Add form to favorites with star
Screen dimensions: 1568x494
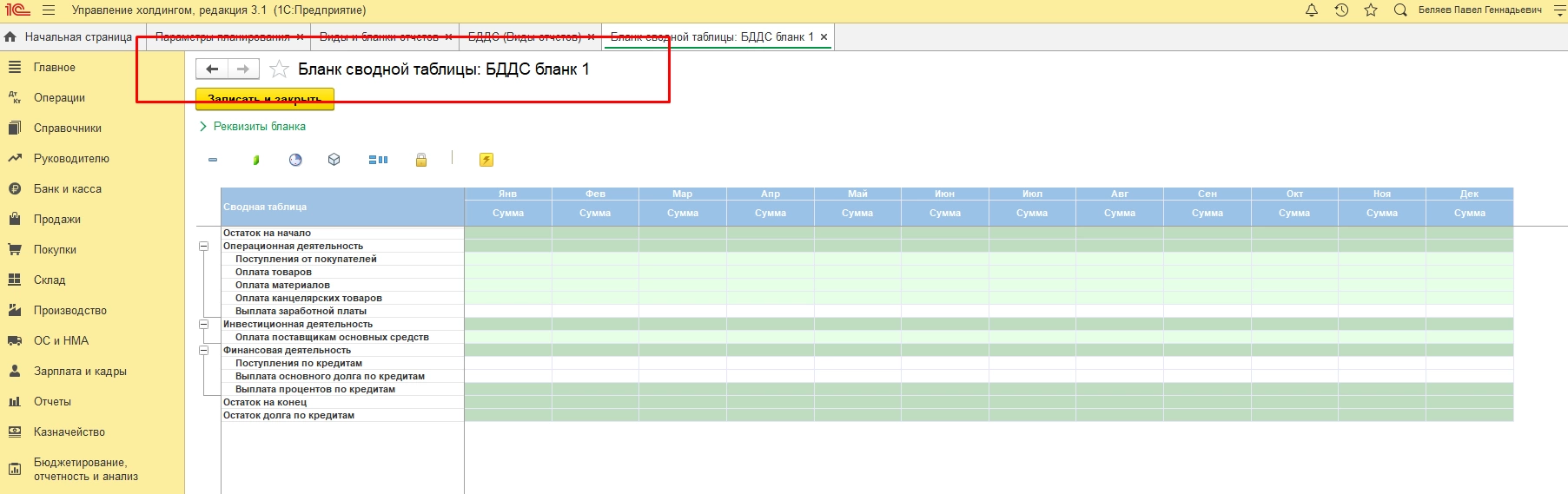[279, 69]
